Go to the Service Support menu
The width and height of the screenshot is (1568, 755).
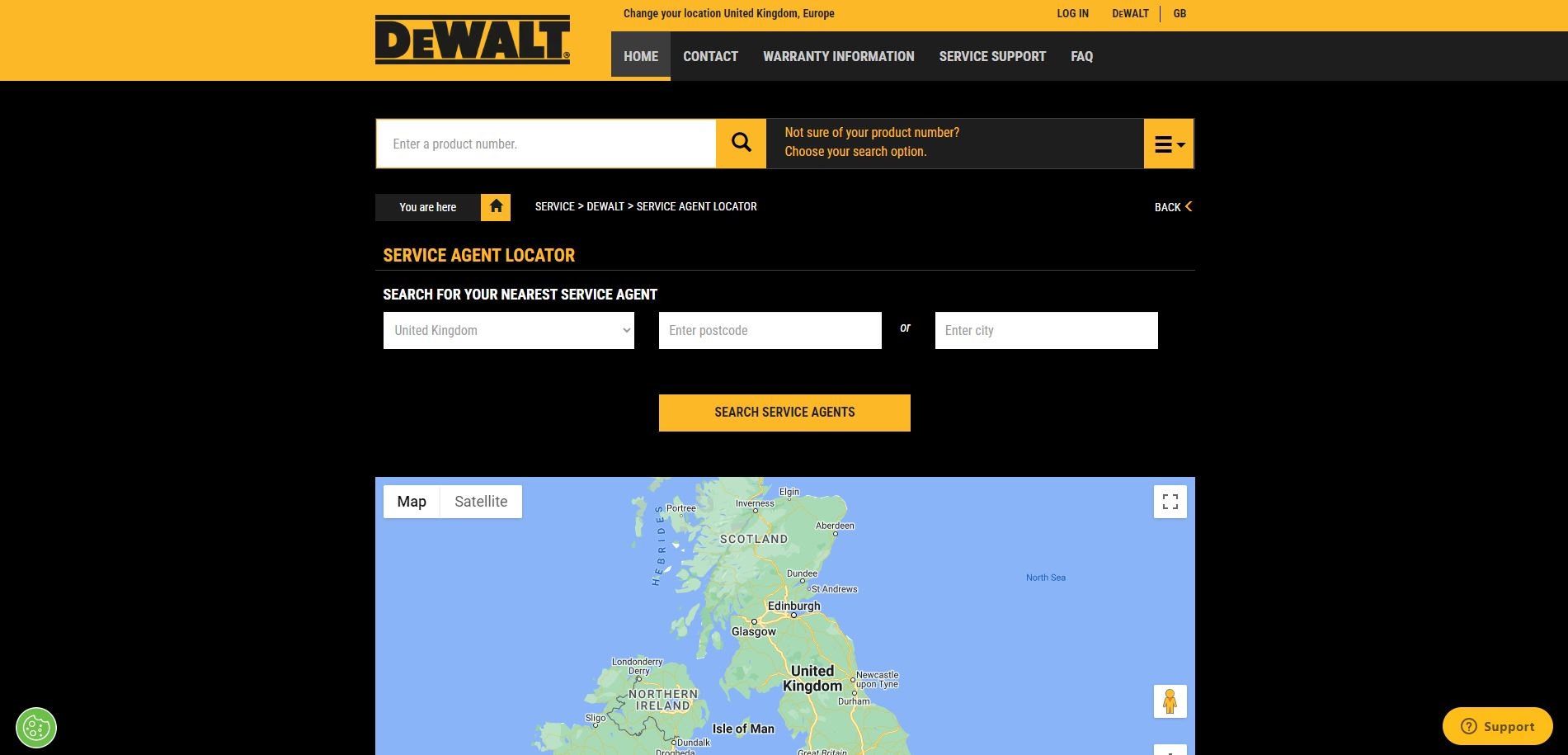992,56
